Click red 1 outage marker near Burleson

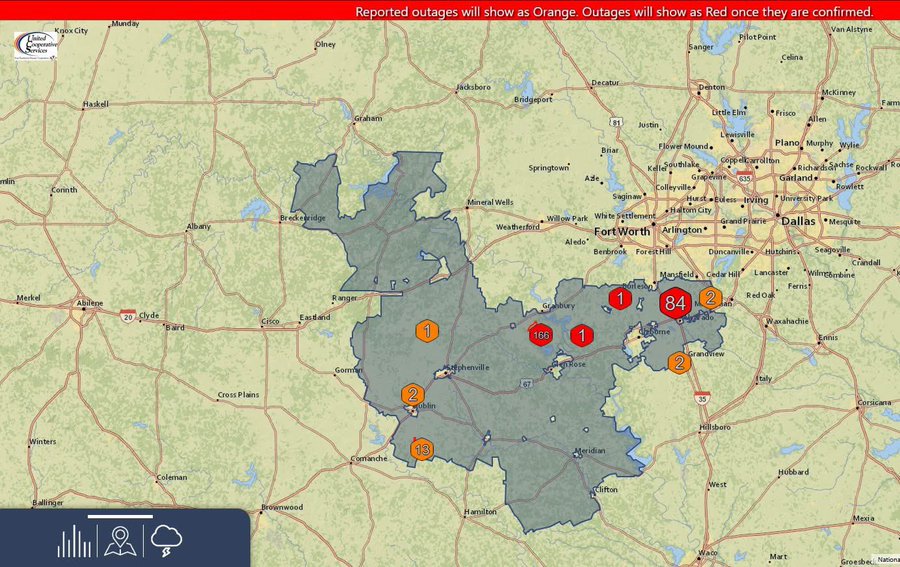(620, 298)
